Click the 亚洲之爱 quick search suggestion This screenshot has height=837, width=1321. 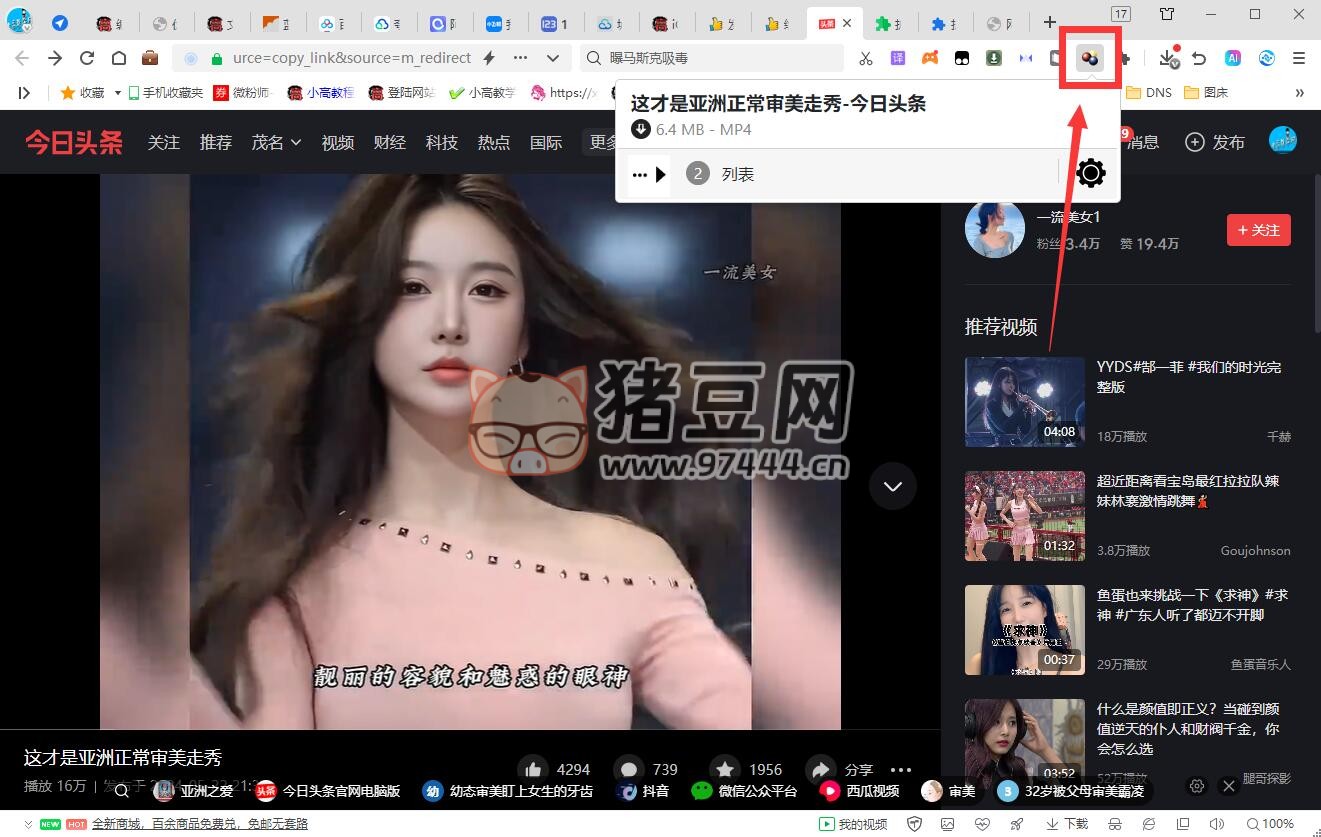coord(194,791)
